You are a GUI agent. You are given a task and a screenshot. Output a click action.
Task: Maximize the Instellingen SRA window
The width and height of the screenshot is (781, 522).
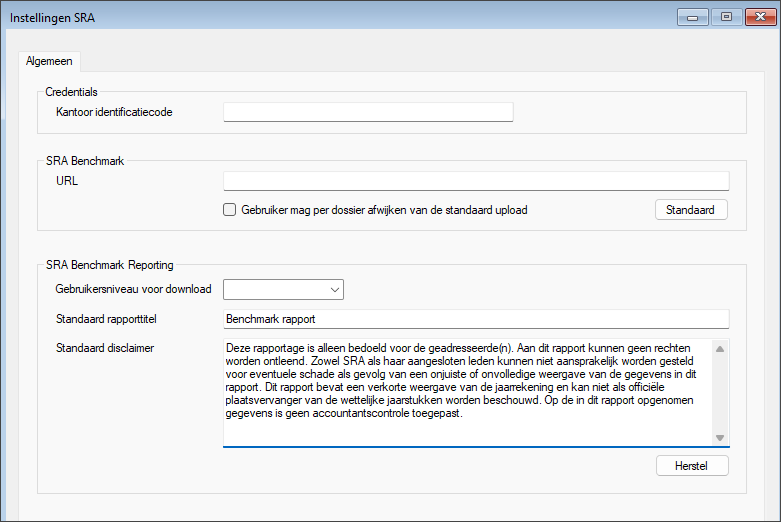[x=726, y=17]
